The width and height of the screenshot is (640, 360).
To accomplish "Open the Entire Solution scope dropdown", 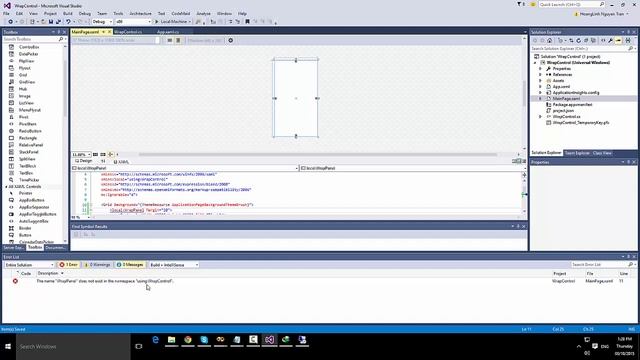I will (29, 265).
